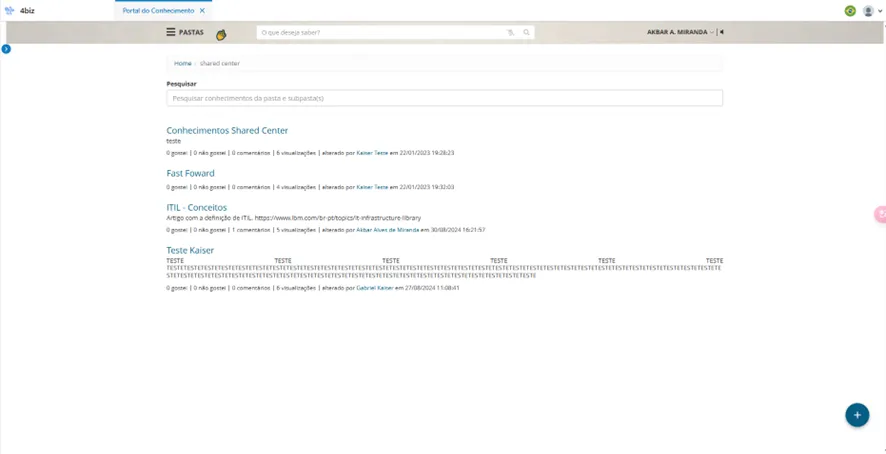Open the Teste Kaiser article

(x=190, y=250)
